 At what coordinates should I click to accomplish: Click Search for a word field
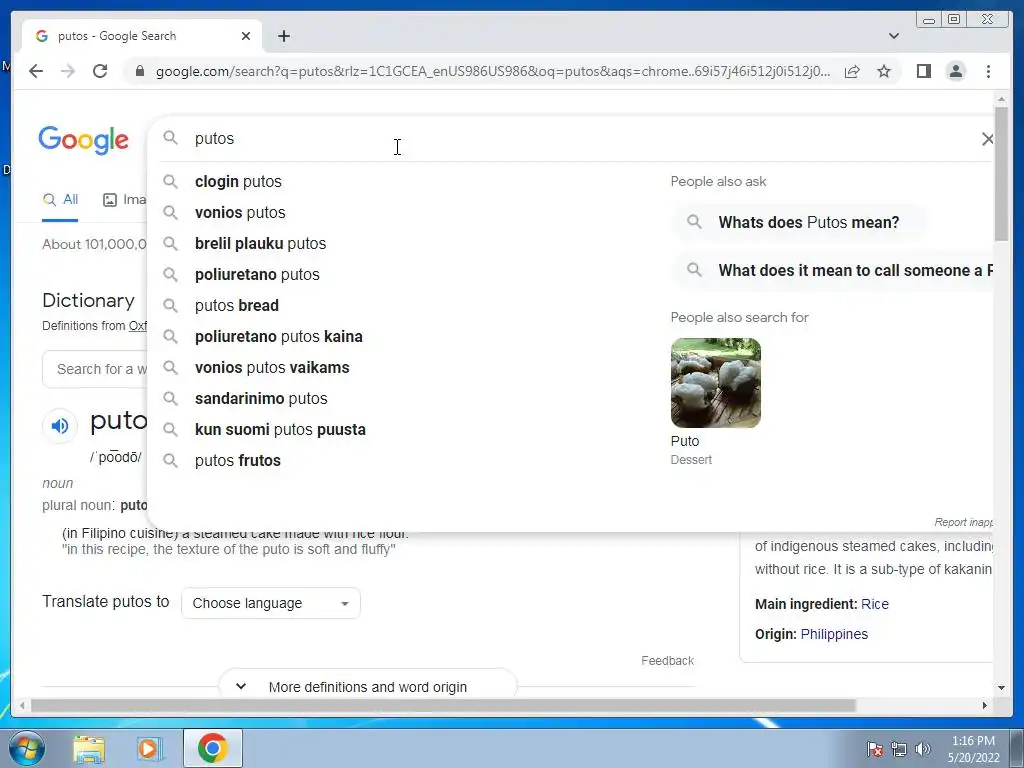[x=95, y=369]
